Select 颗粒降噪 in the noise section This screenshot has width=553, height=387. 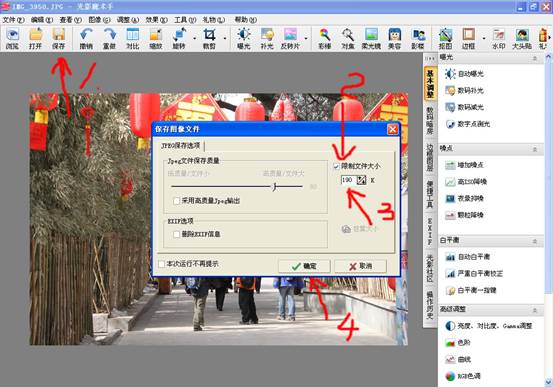point(464,215)
